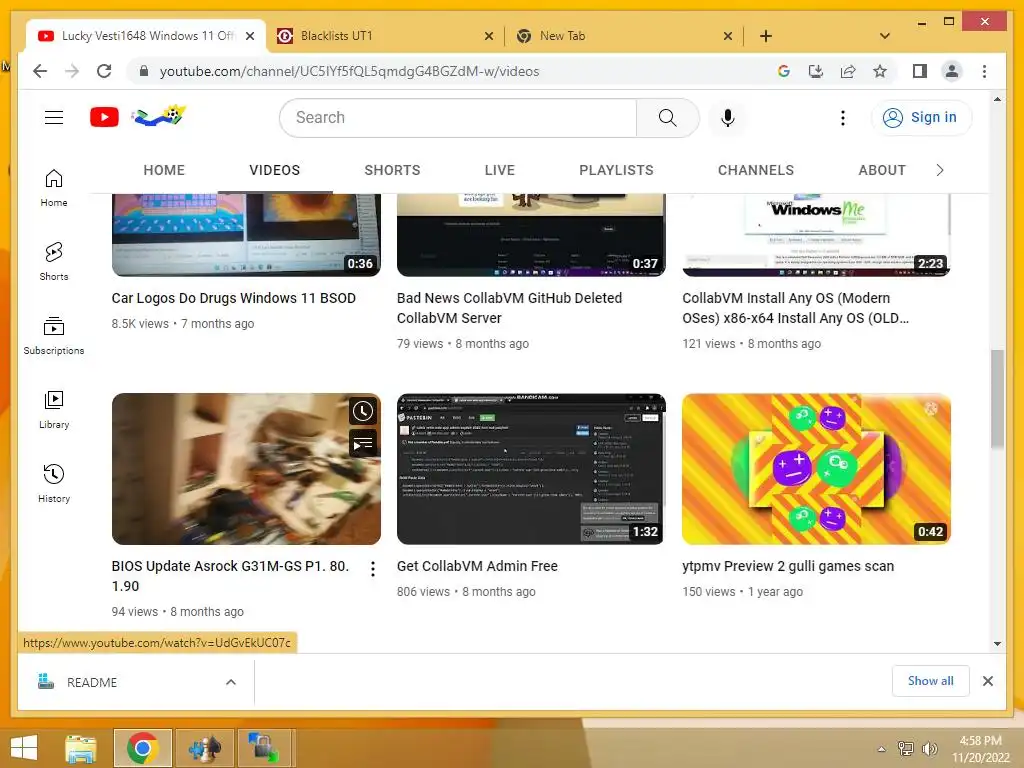Click the Windows Me video thumbnail
The height and width of the screenshot is (768, 1024).
(816, 235)
